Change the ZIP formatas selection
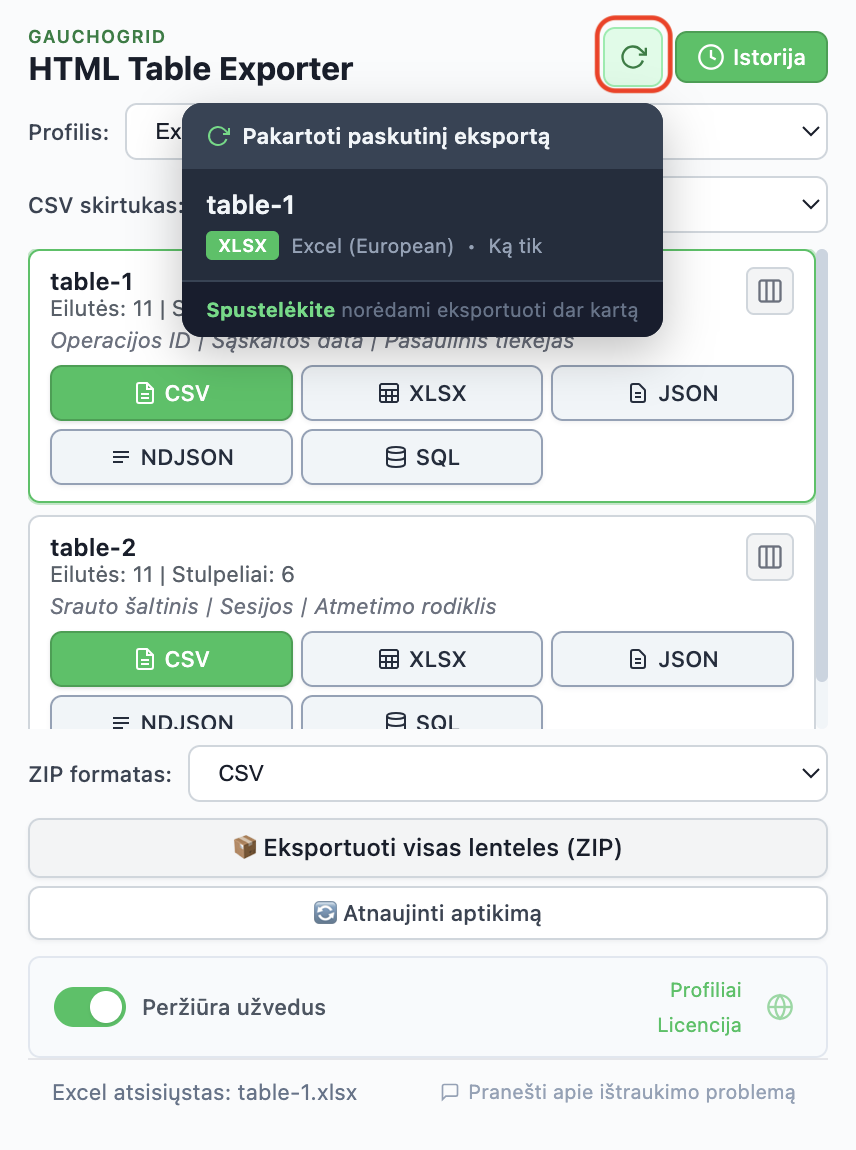Screen dimensions: 856x1150 click(507, 773)
